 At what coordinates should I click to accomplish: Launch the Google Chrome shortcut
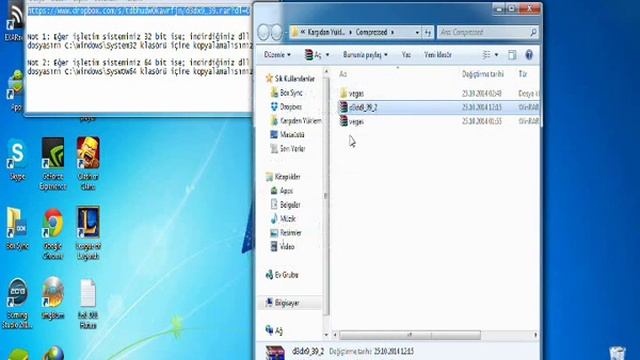(x=53, y=234)
